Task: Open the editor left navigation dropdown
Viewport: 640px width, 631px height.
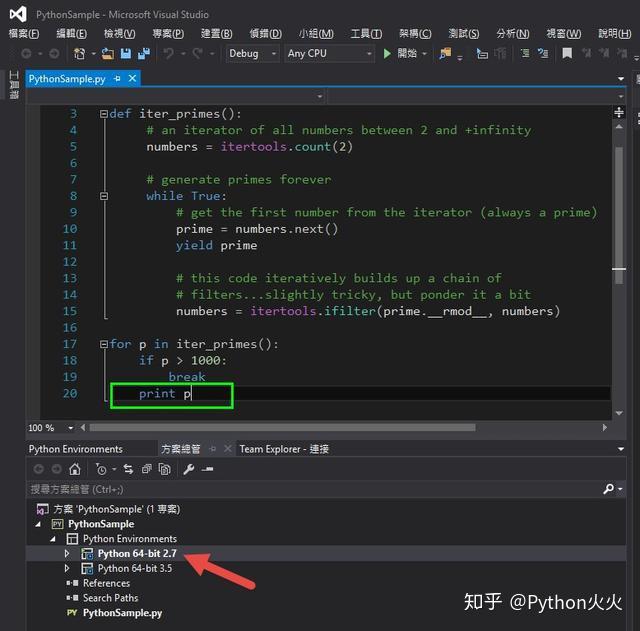Action: (320, 97)
